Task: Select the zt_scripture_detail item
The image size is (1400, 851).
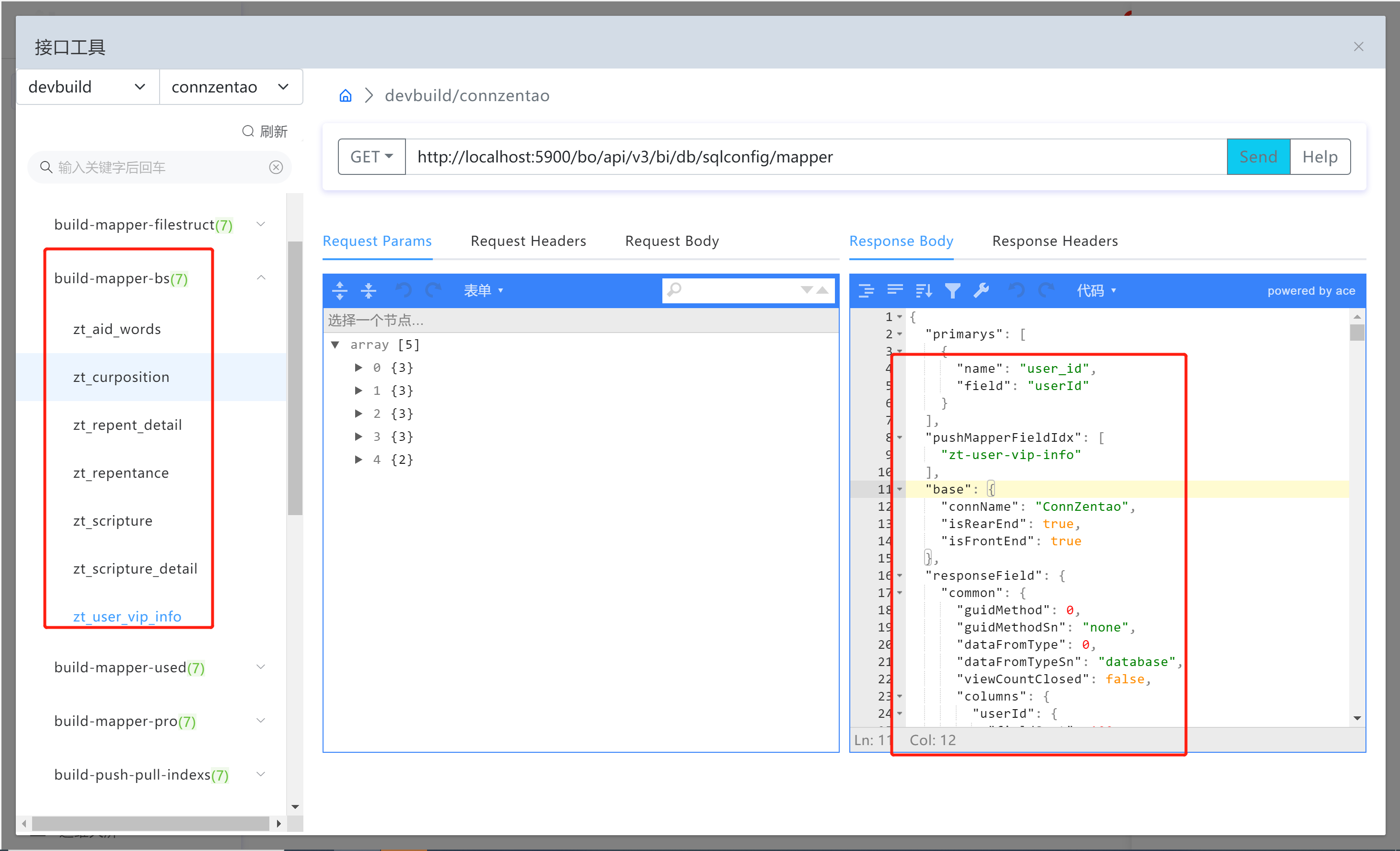Action: pyautogui.click(x=135, y=569)
